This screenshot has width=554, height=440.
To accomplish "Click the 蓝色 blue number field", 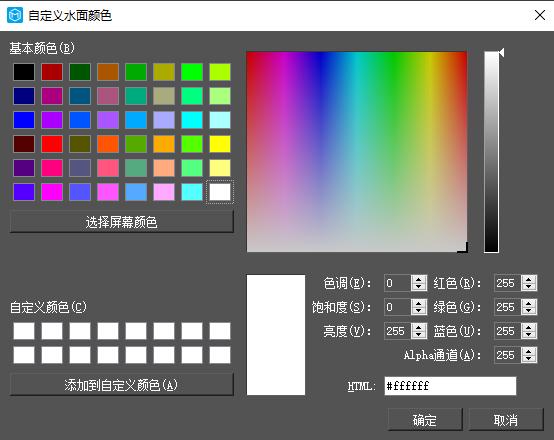I will [508, 331].
